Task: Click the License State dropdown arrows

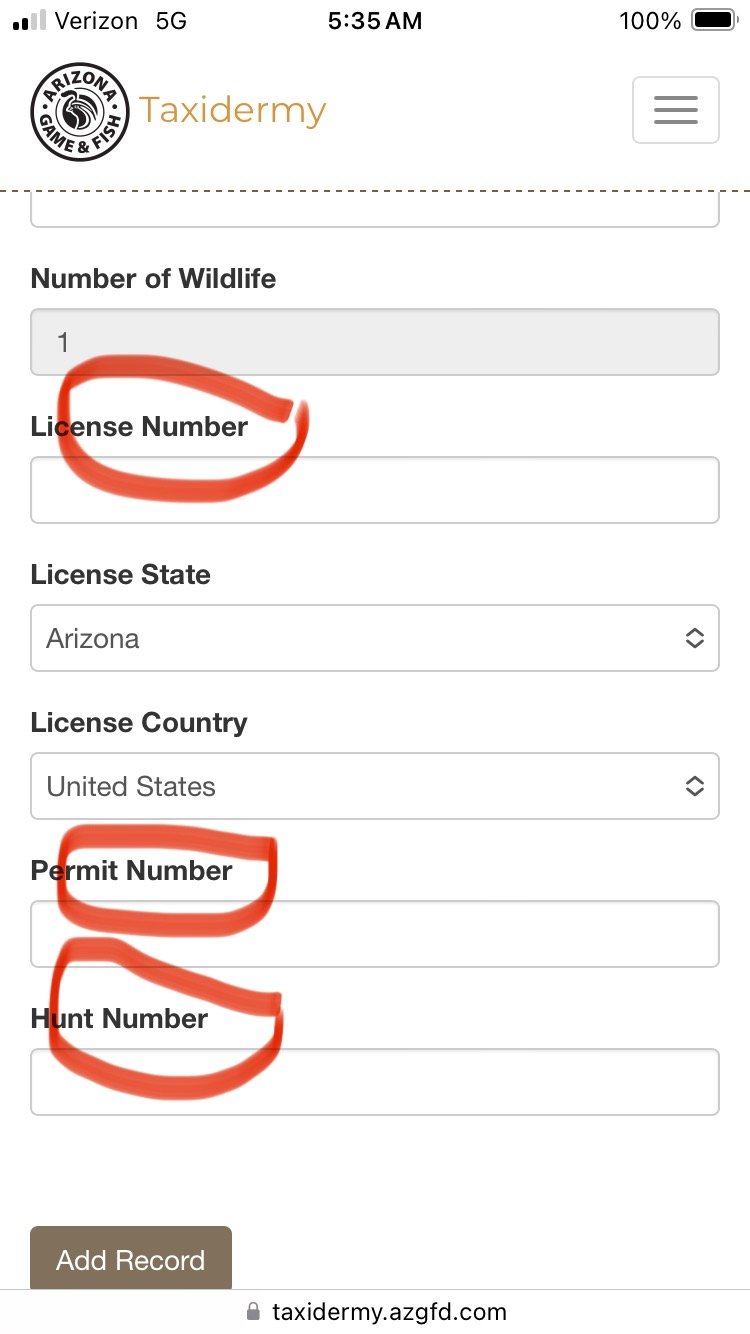Action: [695, 638]
